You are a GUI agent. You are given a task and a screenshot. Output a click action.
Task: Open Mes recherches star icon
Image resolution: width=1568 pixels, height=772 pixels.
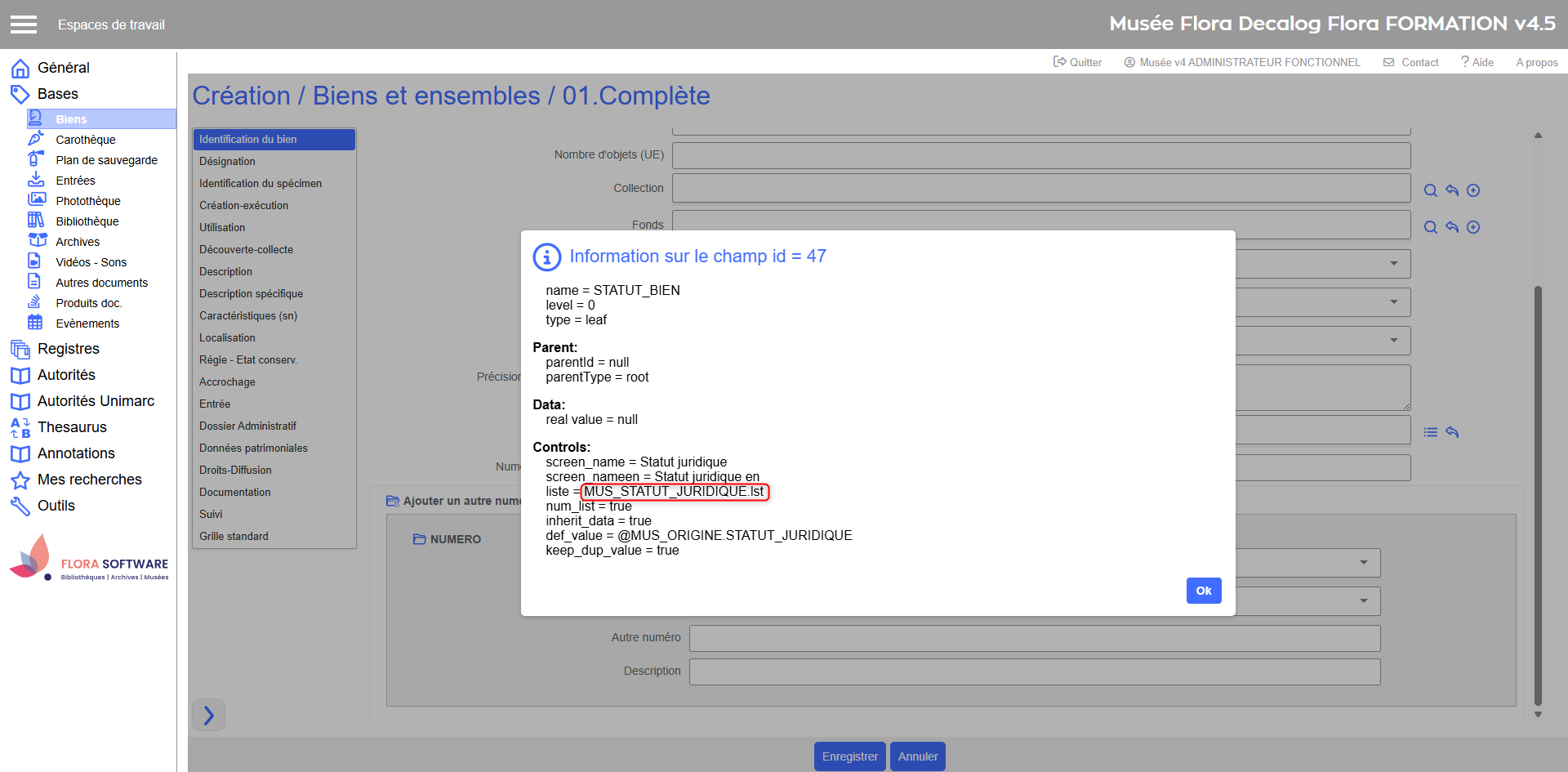point(20,480)
